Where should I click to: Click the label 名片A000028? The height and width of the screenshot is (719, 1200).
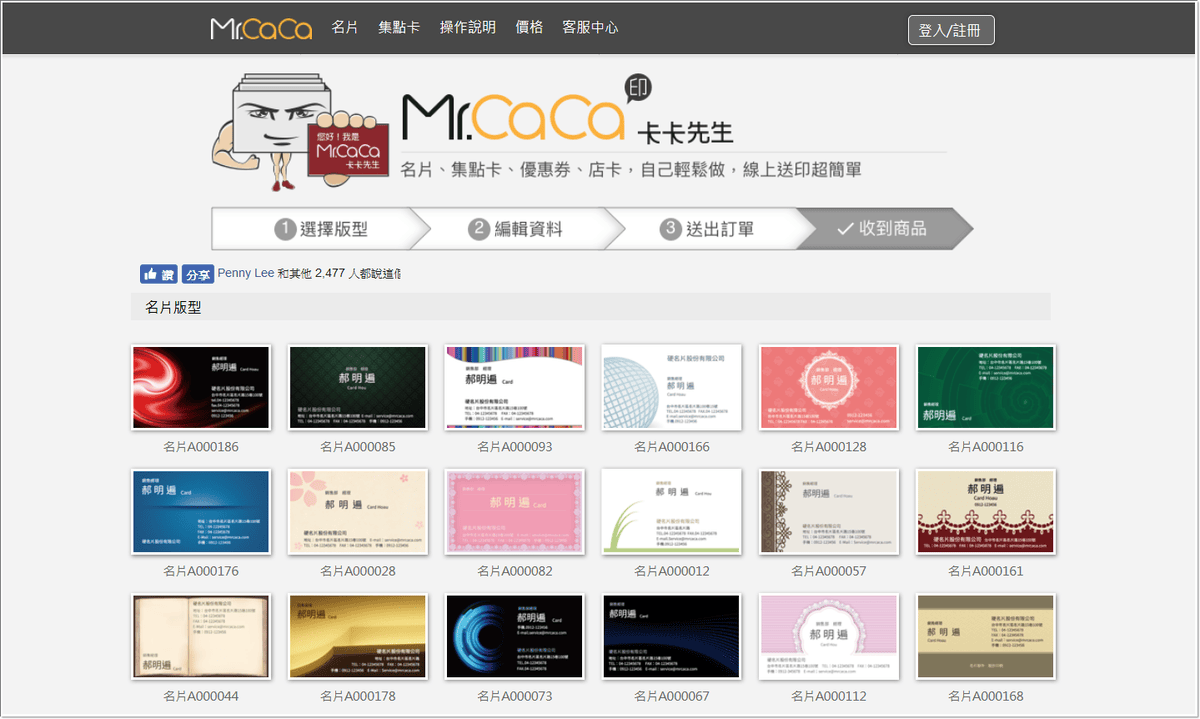click(358, 572)
